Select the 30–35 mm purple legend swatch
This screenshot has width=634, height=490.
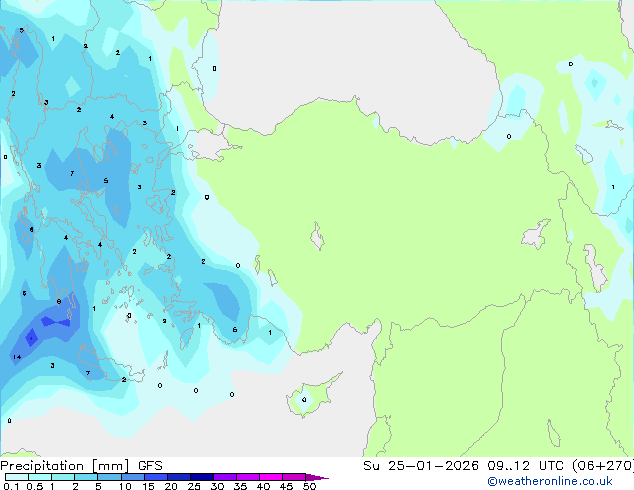point(225,477)
